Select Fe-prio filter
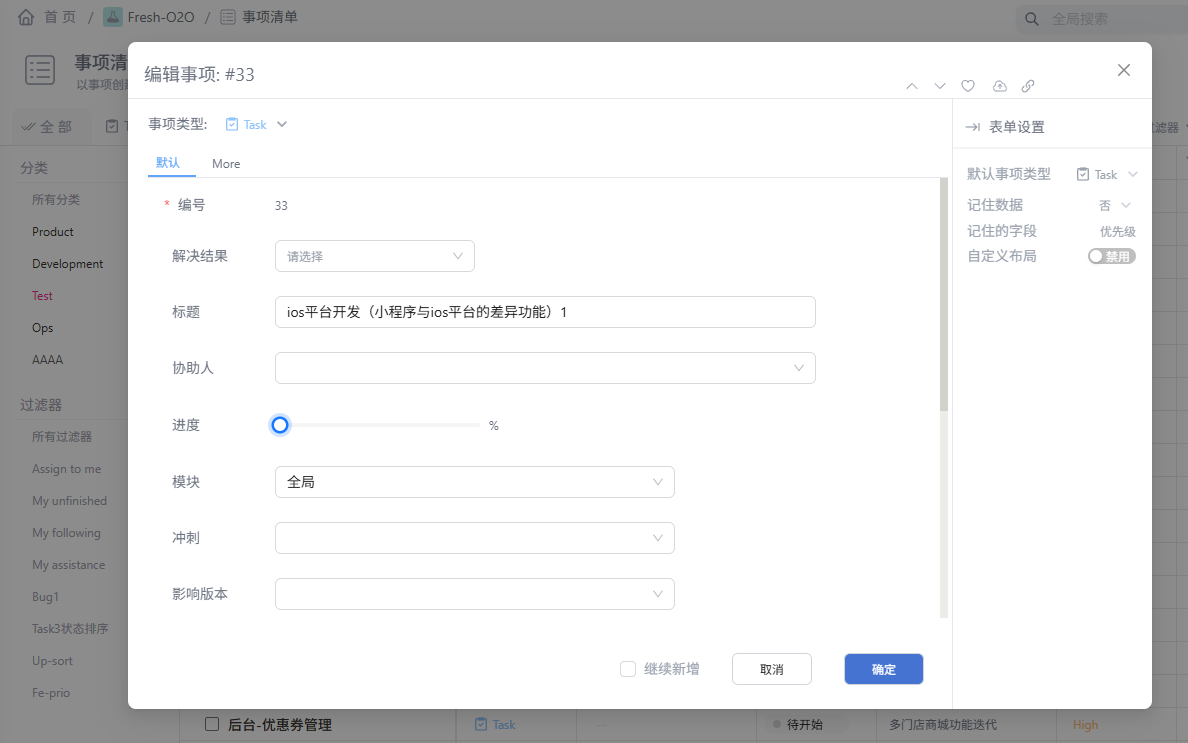This screenshot has width=1188, height=743. pyautogui.click(x=51, y=692)
